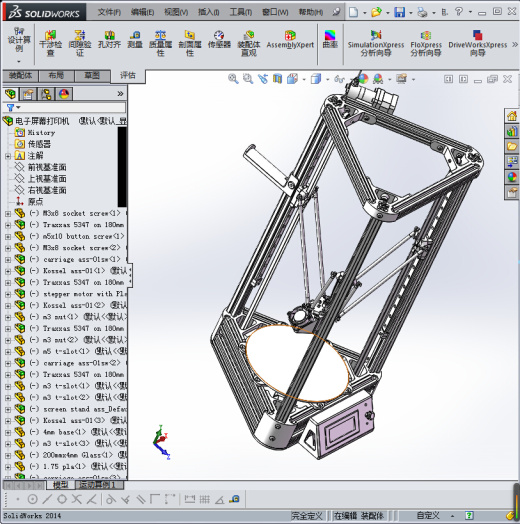Click the 传感器 sensor toolbar icon
This screenshot has width=520, height=524.
219,40
